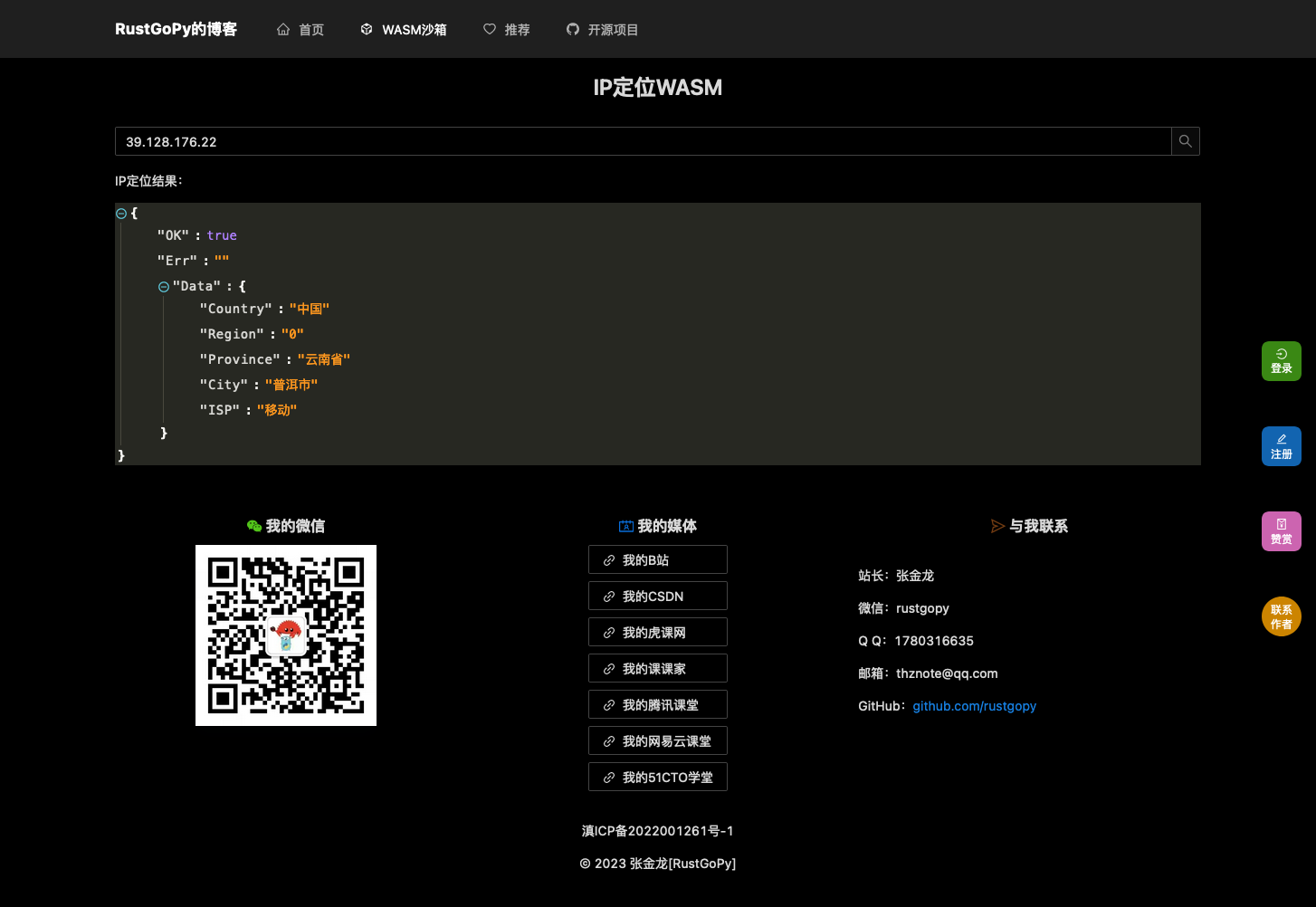Click the IP定位结果 label
The height and width of the screenshot is (907, 1316).
[x=148, y=181]
